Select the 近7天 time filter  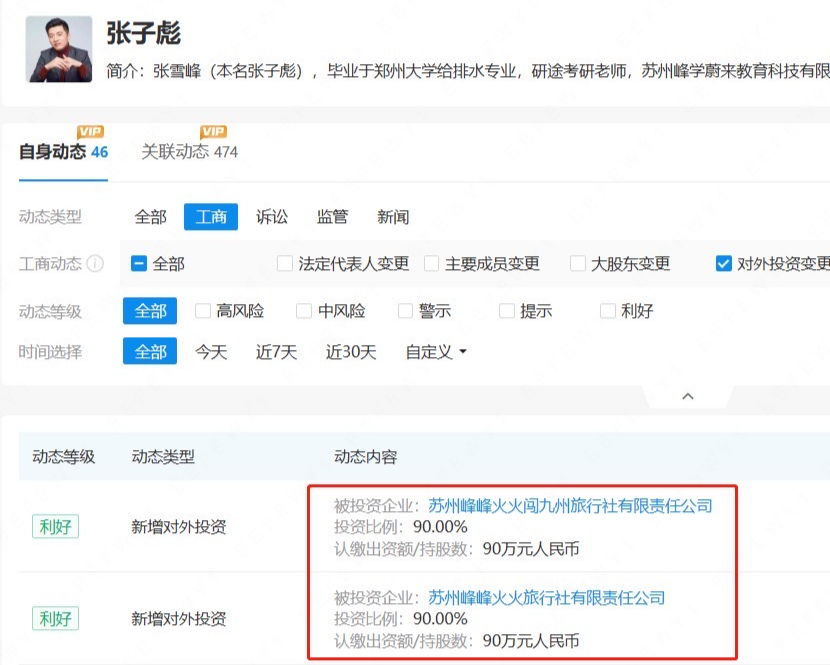(282, 352)
